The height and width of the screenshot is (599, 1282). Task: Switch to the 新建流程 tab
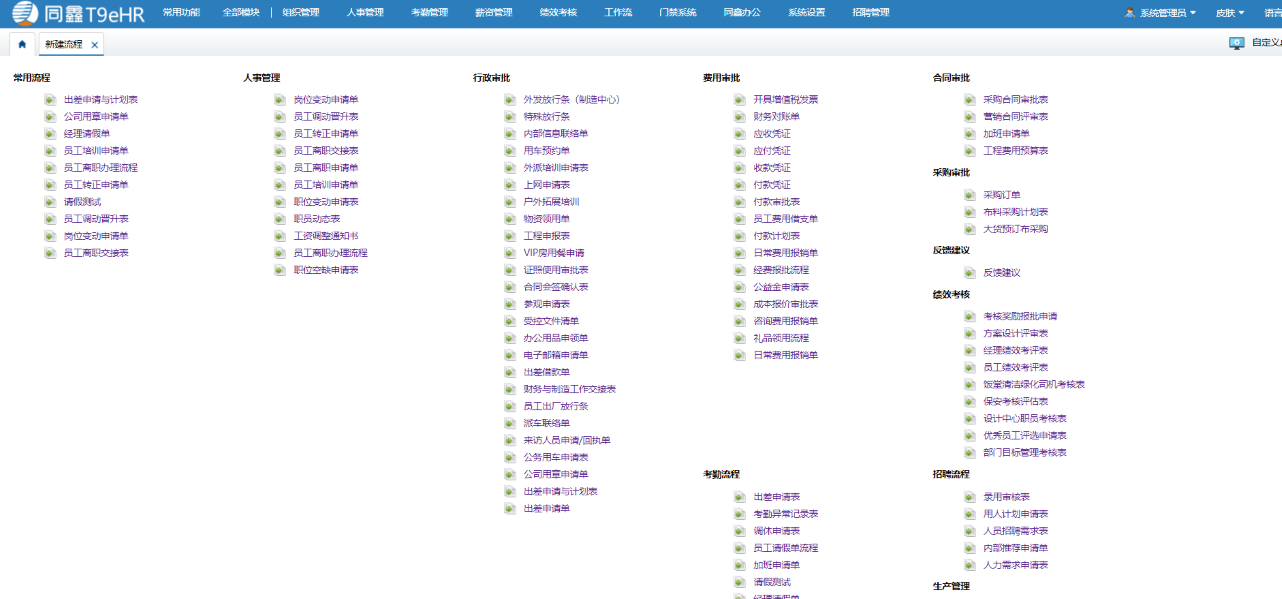(64, 45)
